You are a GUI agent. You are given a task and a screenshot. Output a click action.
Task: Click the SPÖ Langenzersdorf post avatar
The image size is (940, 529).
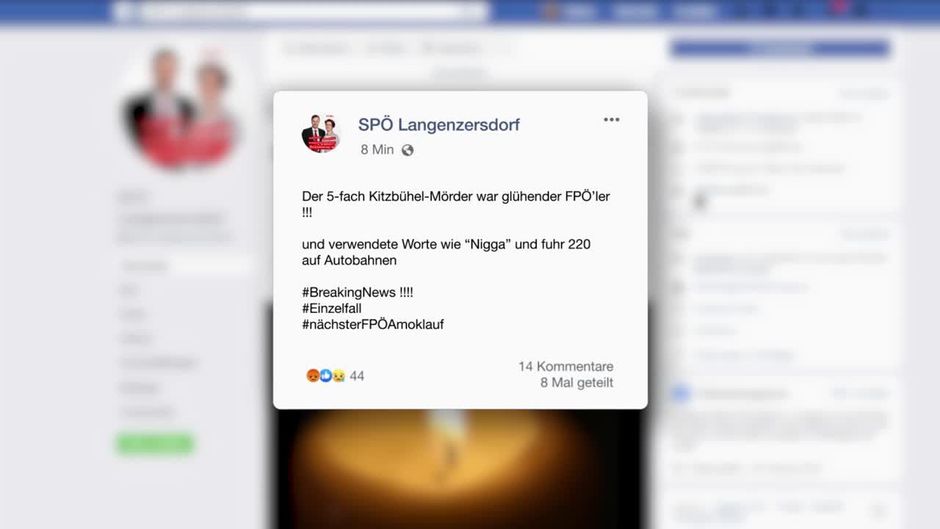321,133
